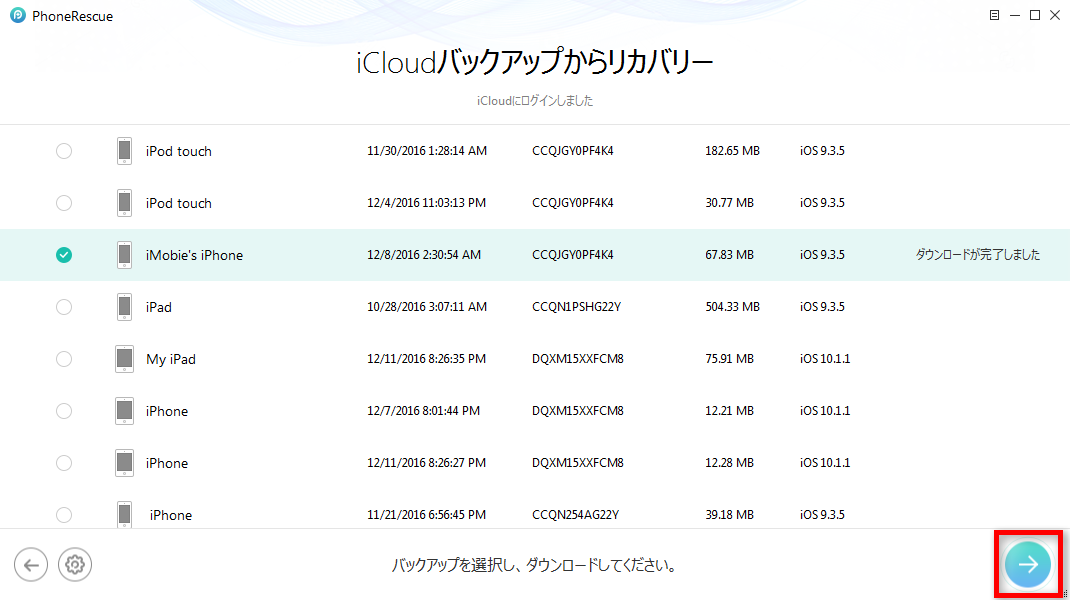The image size is (1070, 600).
Task: Select the 30.77 MB iPod touch backup
Action: pos(64,203)
